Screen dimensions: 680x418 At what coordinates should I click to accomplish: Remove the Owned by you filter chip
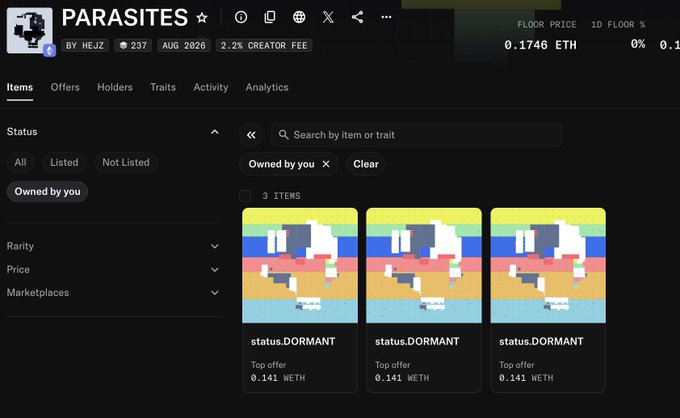coord(326,164)
